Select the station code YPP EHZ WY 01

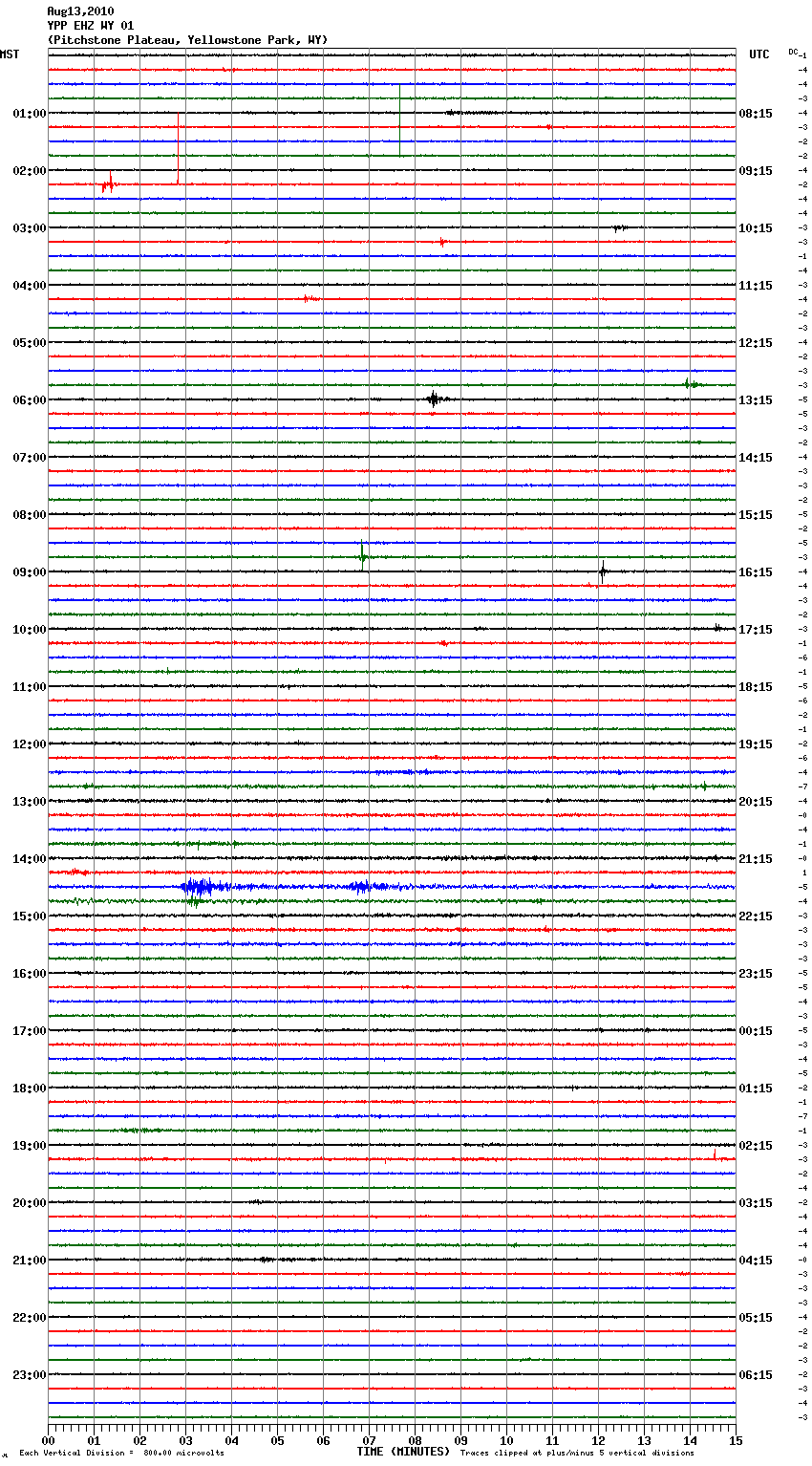coord(91,26)
